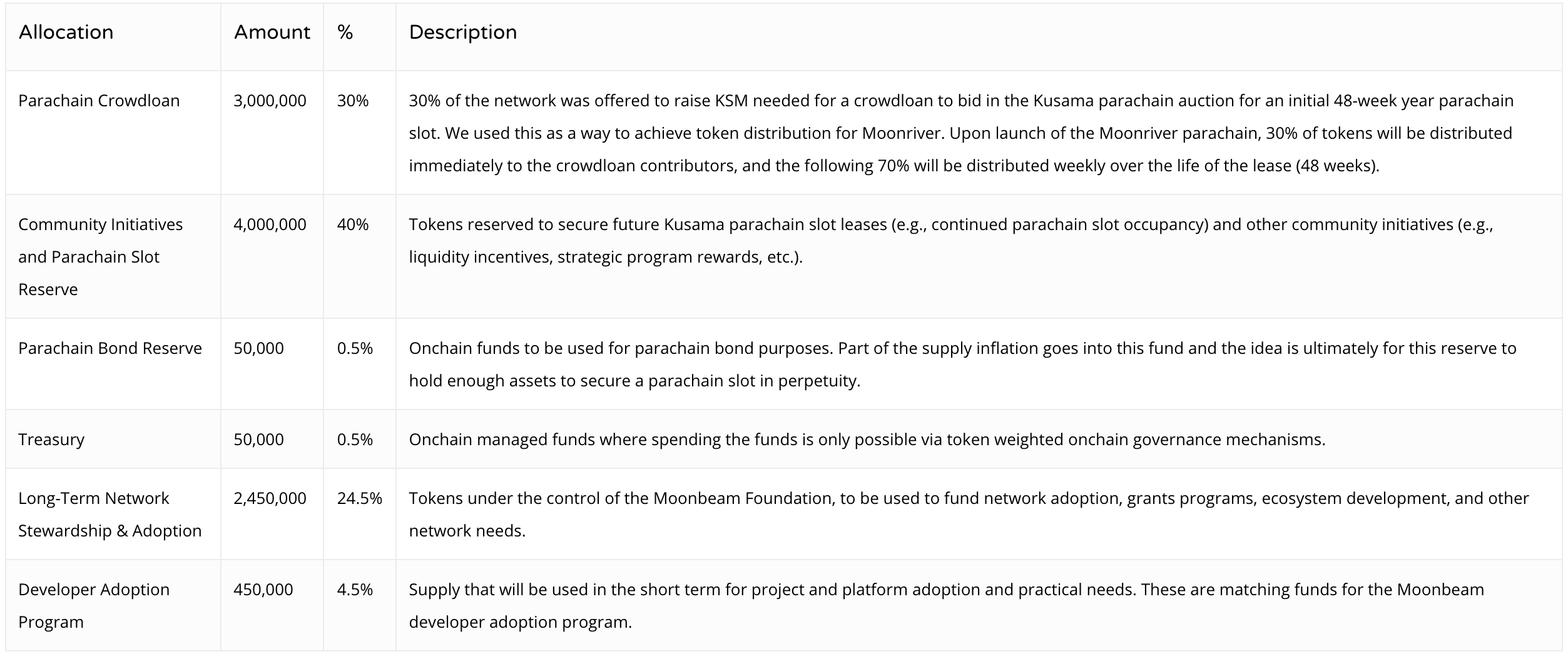This screenshot has width=1568, height=659.
Task: Click the Allocation column header
Action: tap(66, 33)
